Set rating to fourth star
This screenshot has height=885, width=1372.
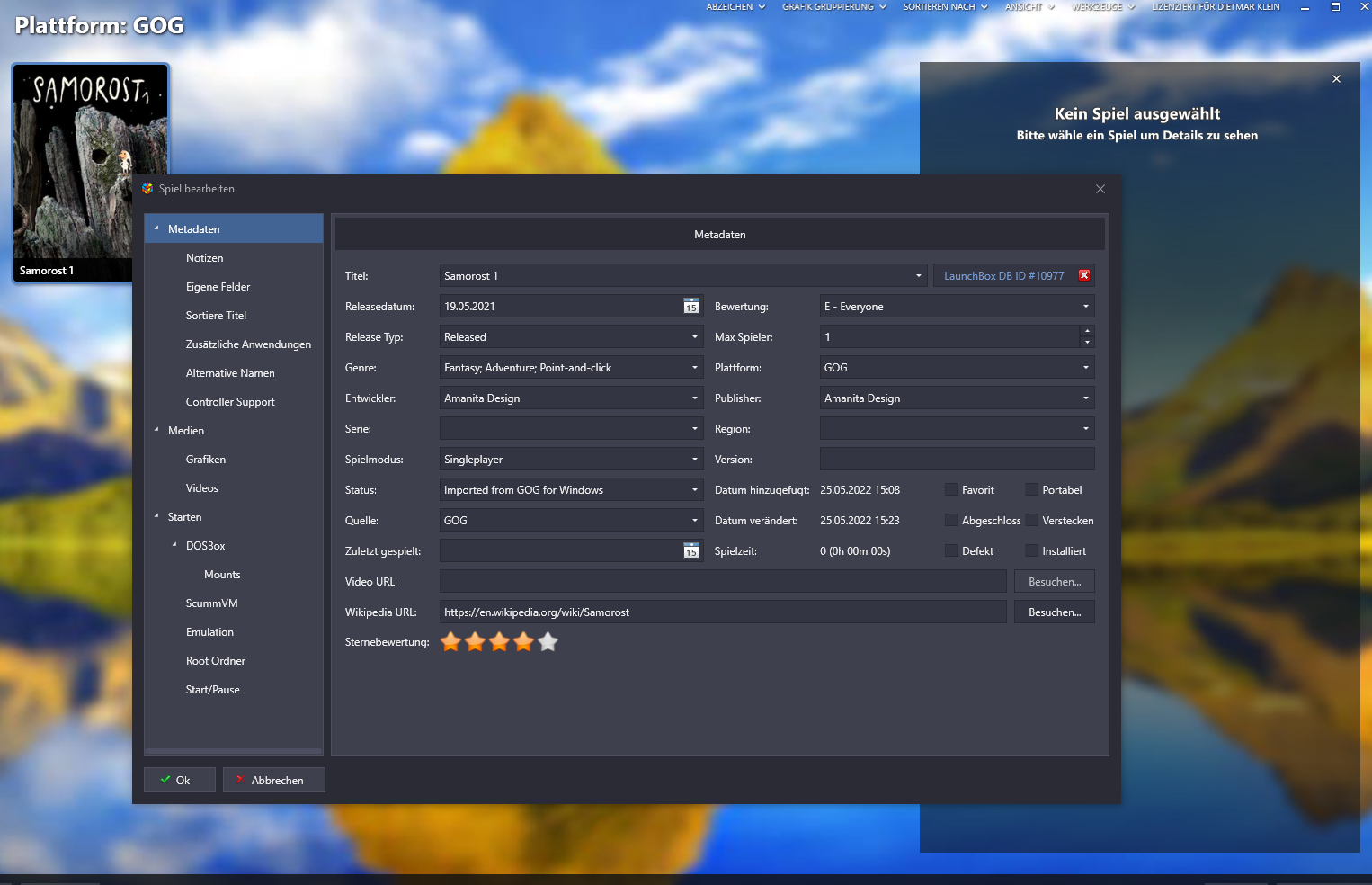pos(524,642)
